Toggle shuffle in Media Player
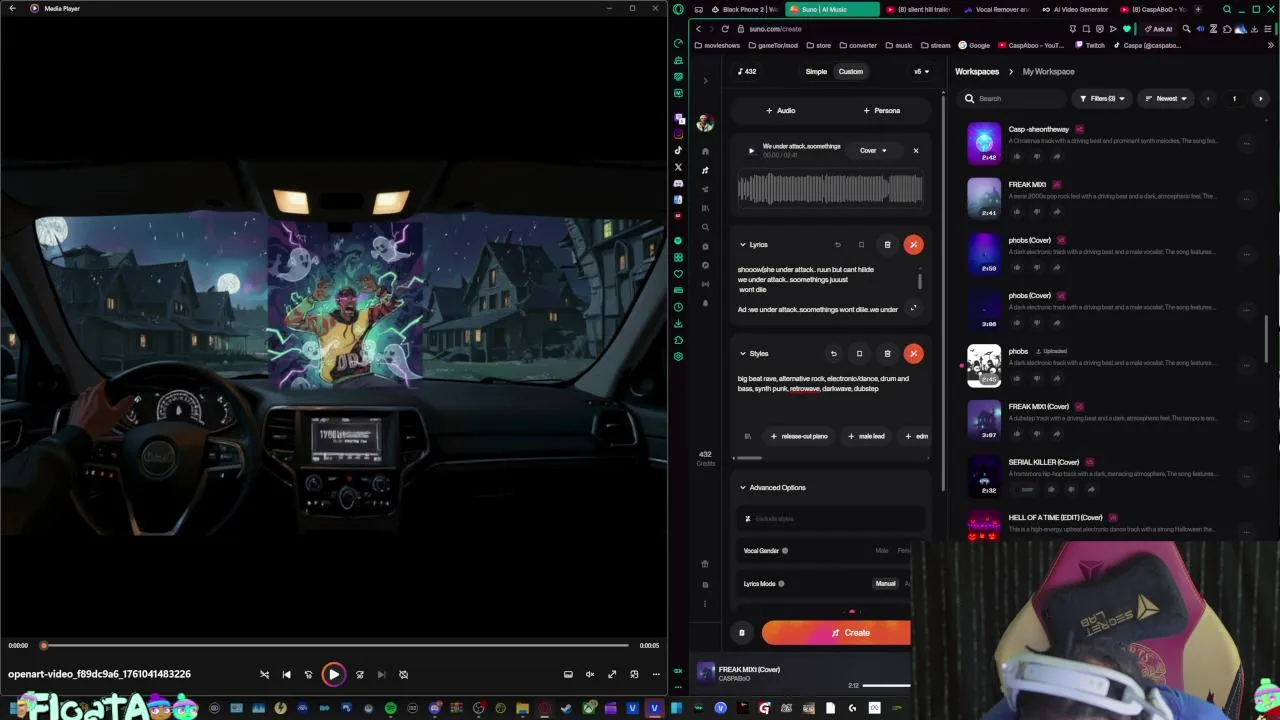This screenshot has height=720, width=1280. [264, 674]
